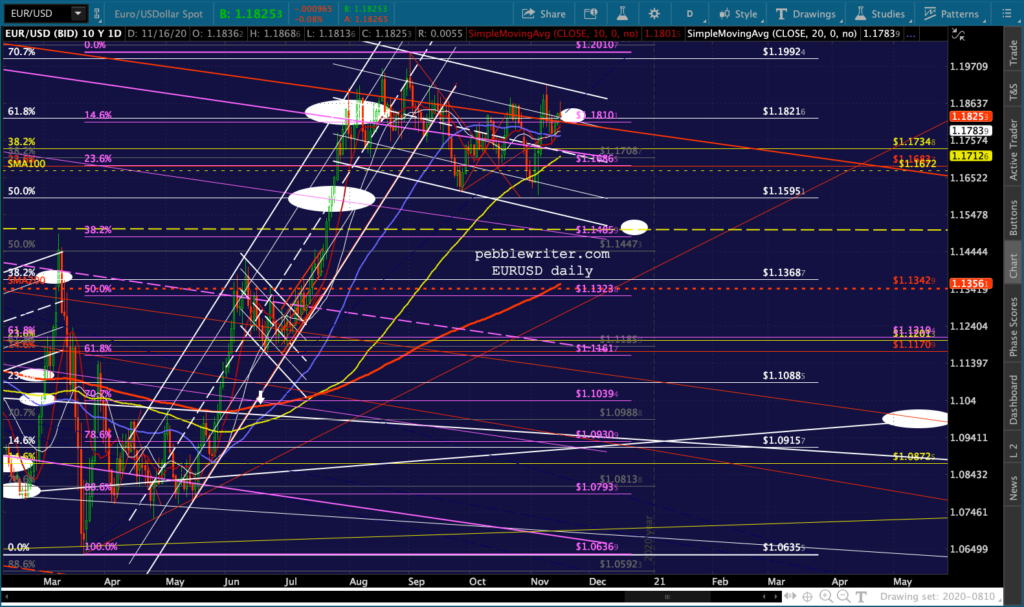Click the EUR/USD (BID) 10 Y 1D header

coord(63,33)
